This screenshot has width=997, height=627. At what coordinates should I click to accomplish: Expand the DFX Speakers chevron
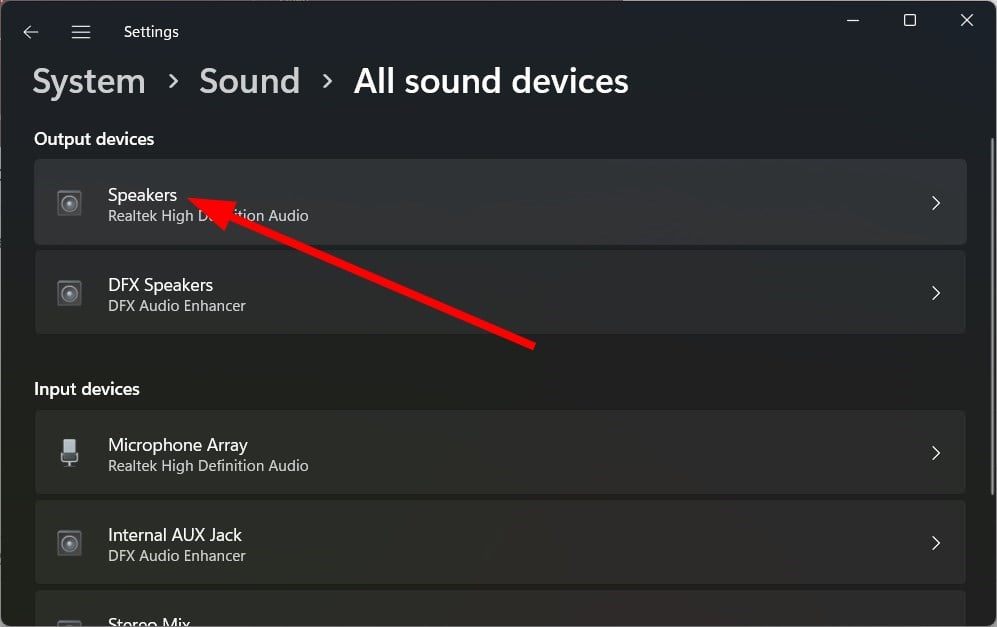pos(936,293)
